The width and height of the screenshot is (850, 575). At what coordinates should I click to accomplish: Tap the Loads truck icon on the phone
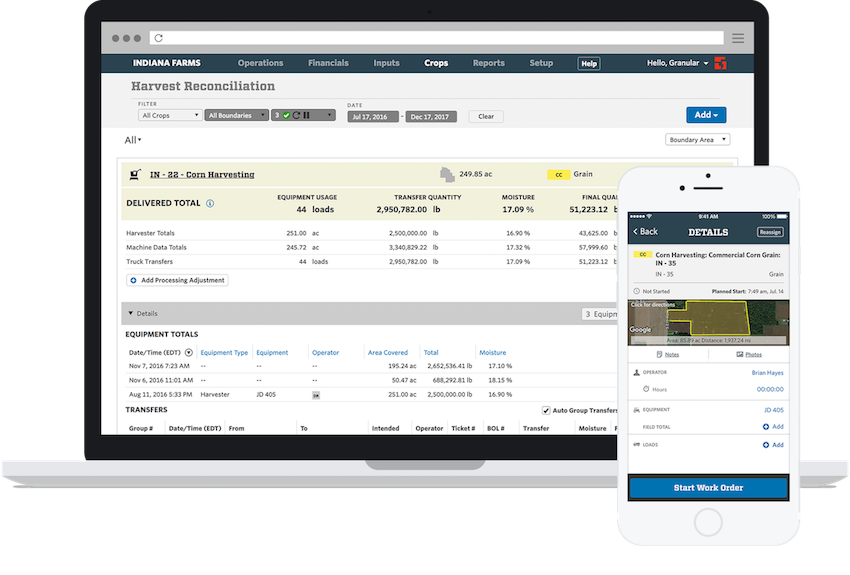(636, 444)
